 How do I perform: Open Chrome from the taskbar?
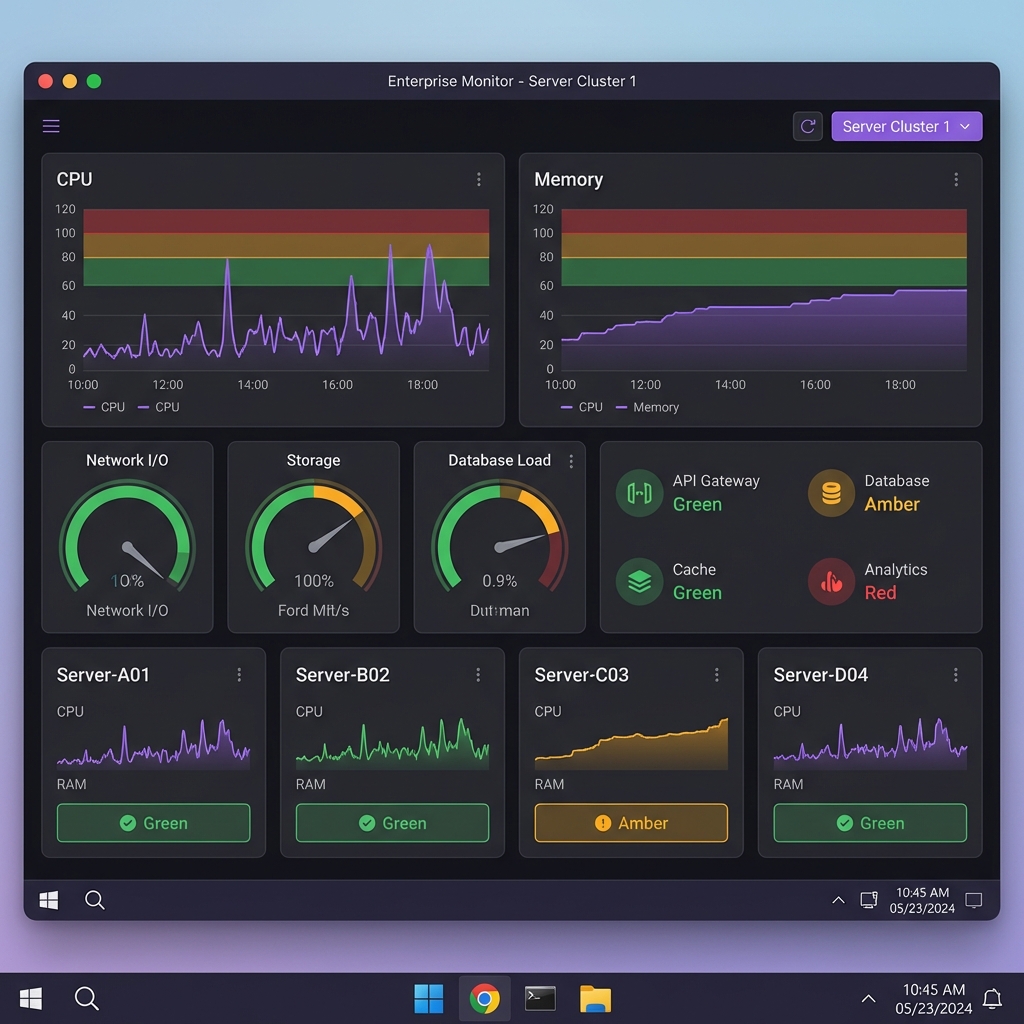485,997
